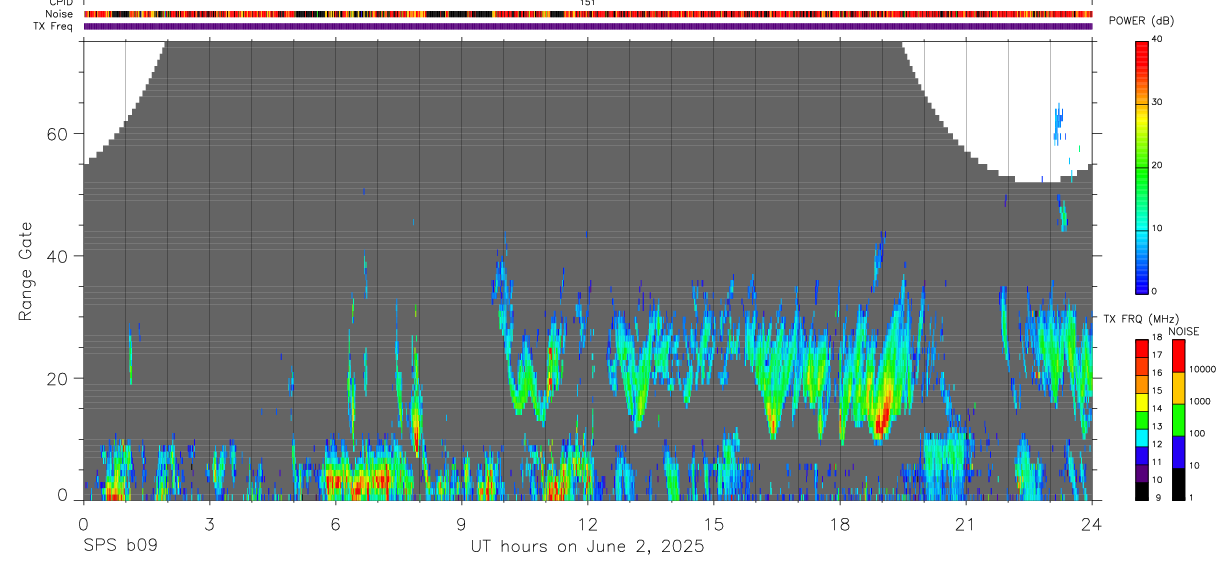This screenshot has height=567, width=1228.
Task: Click the 16 label on TX FRQ scale
Action: click(1157, 373)
